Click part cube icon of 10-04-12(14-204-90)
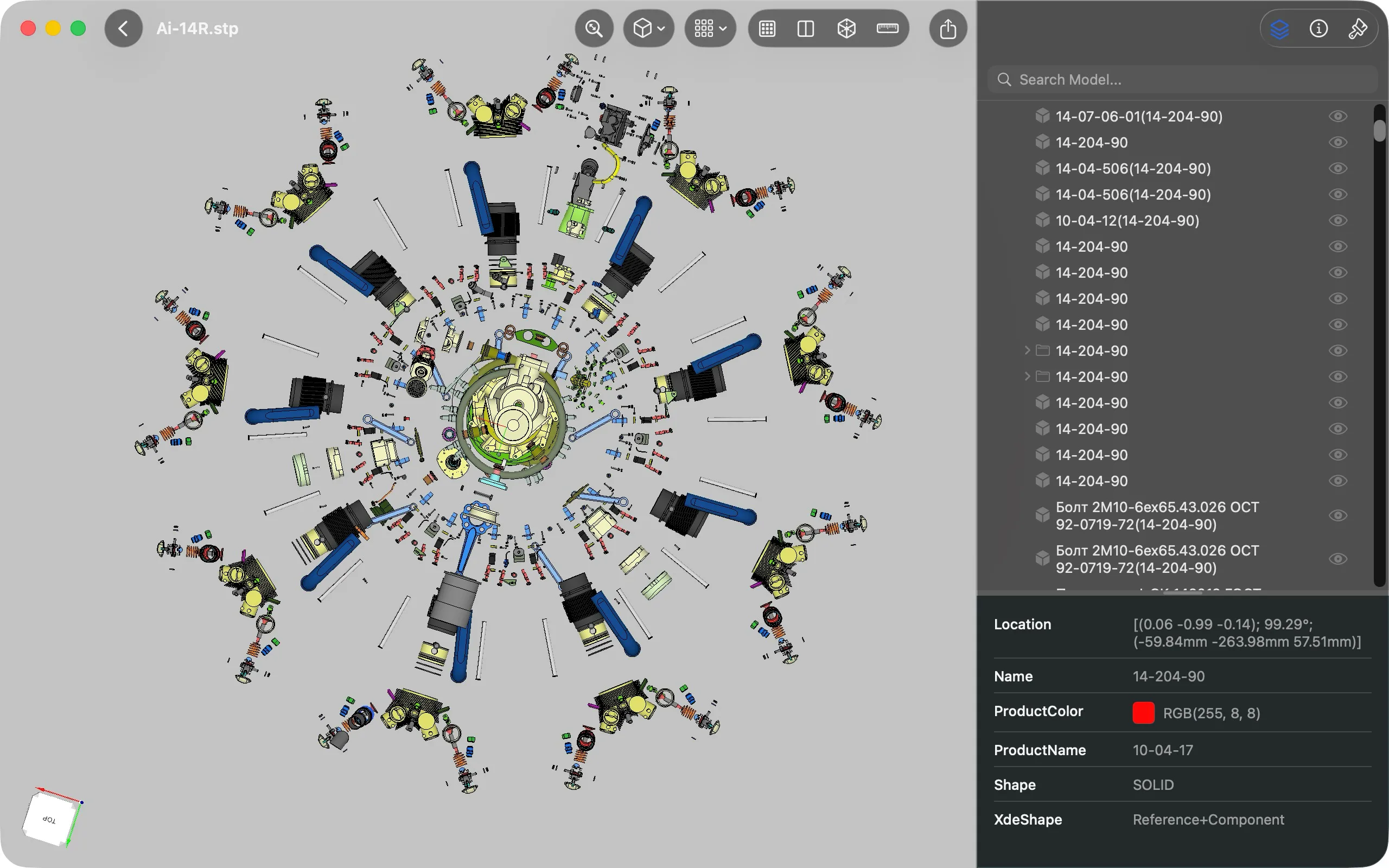1389x868 pixels. [1042, 220]
